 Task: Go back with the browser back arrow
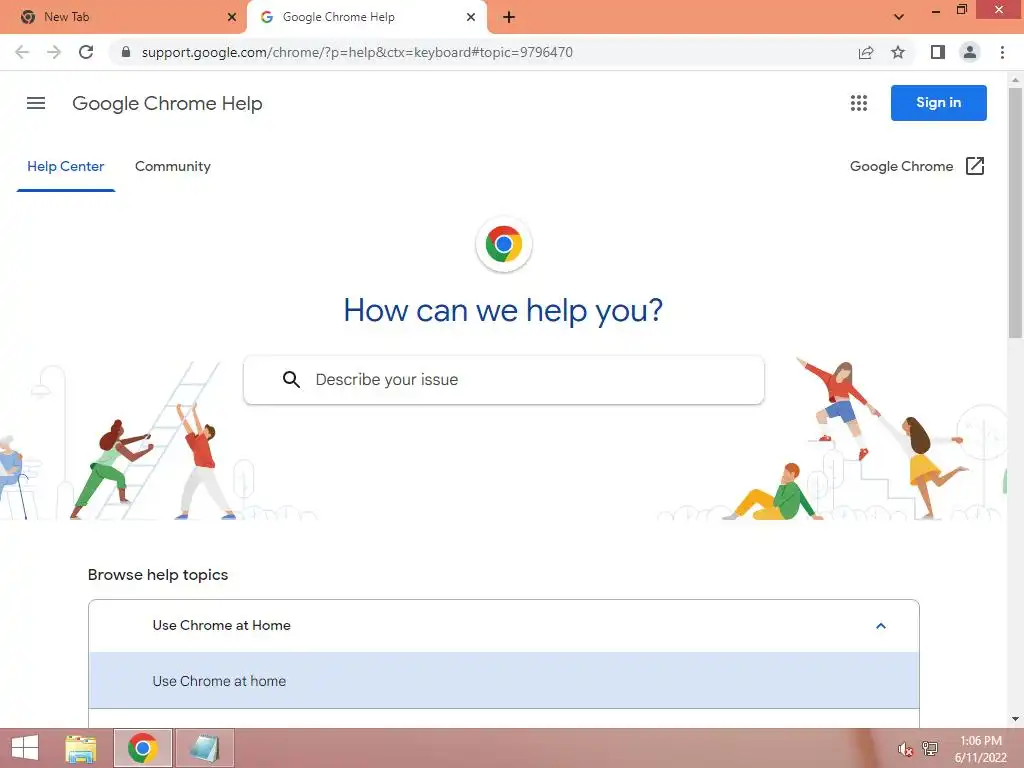pyautogui.click(x=22, y=52)
